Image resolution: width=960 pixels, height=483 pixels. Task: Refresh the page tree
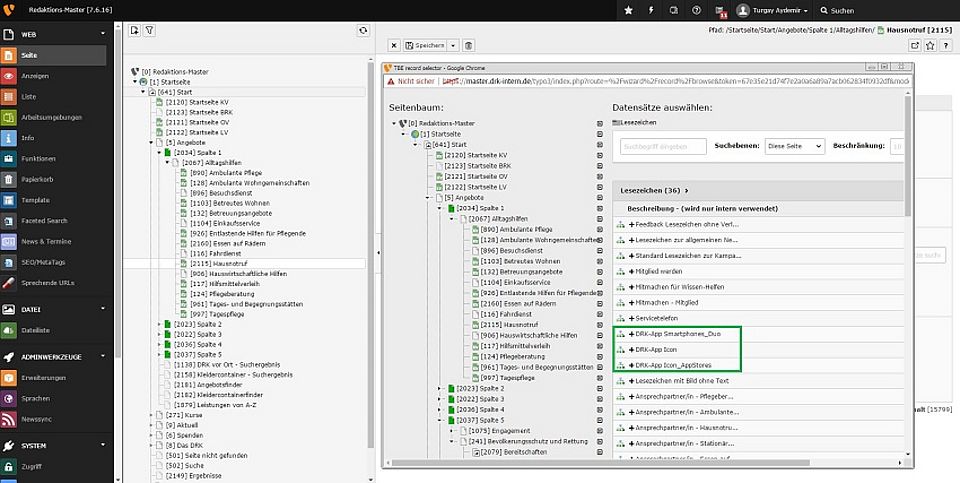tap(363, 31)
